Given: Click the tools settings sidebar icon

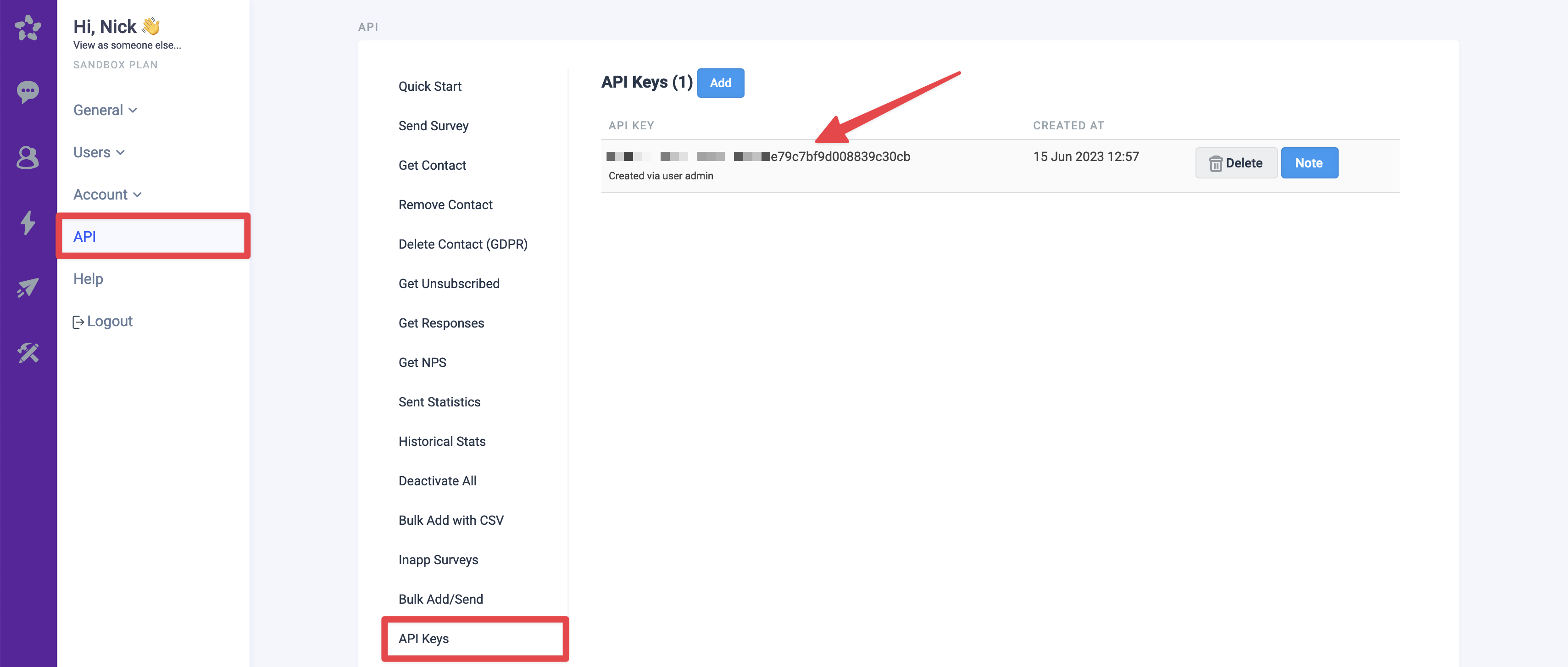Looking at the screenshot, I should click(x=28, y=352).
